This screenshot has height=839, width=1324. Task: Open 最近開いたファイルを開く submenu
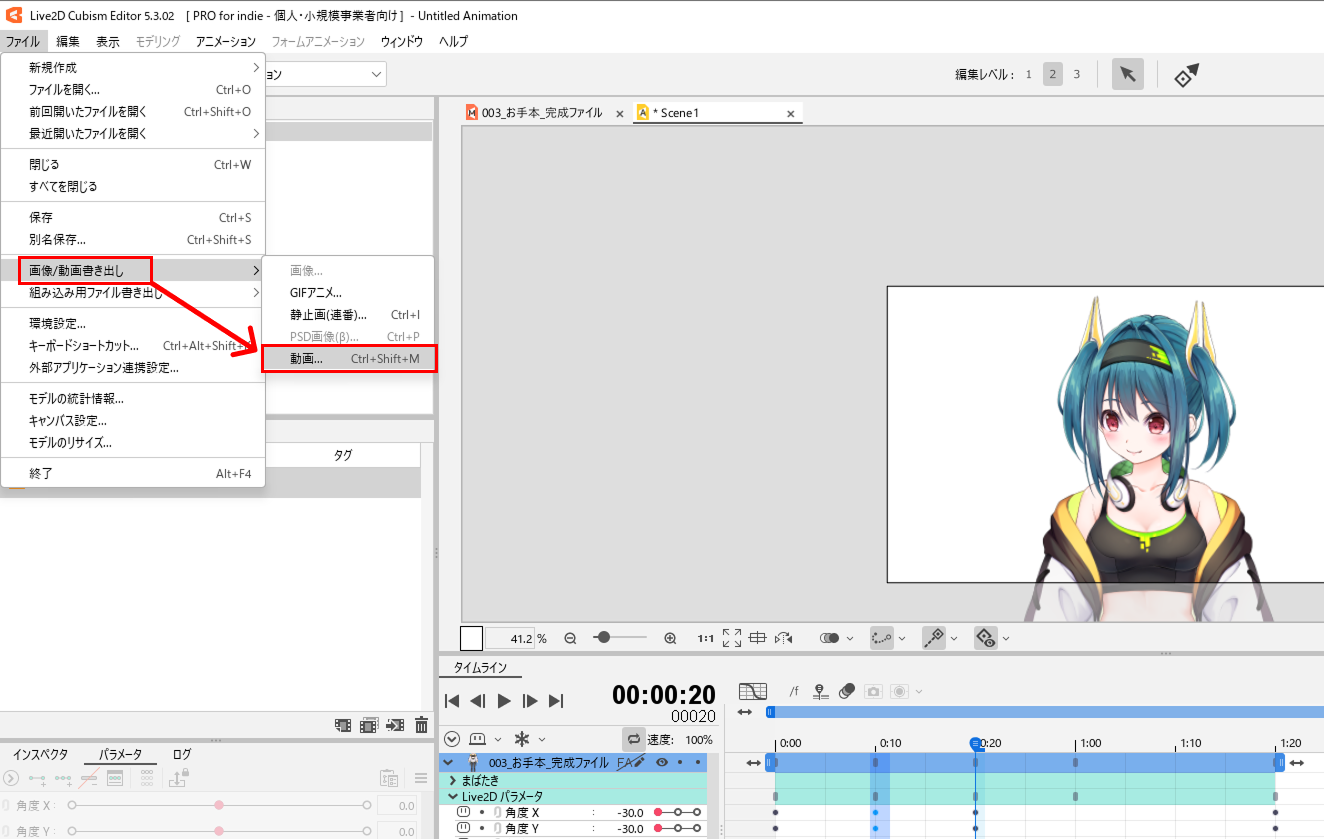pos(133,133)
